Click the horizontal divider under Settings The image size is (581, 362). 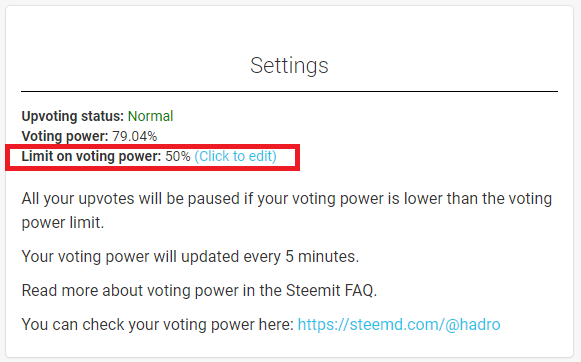click(289, 91)
